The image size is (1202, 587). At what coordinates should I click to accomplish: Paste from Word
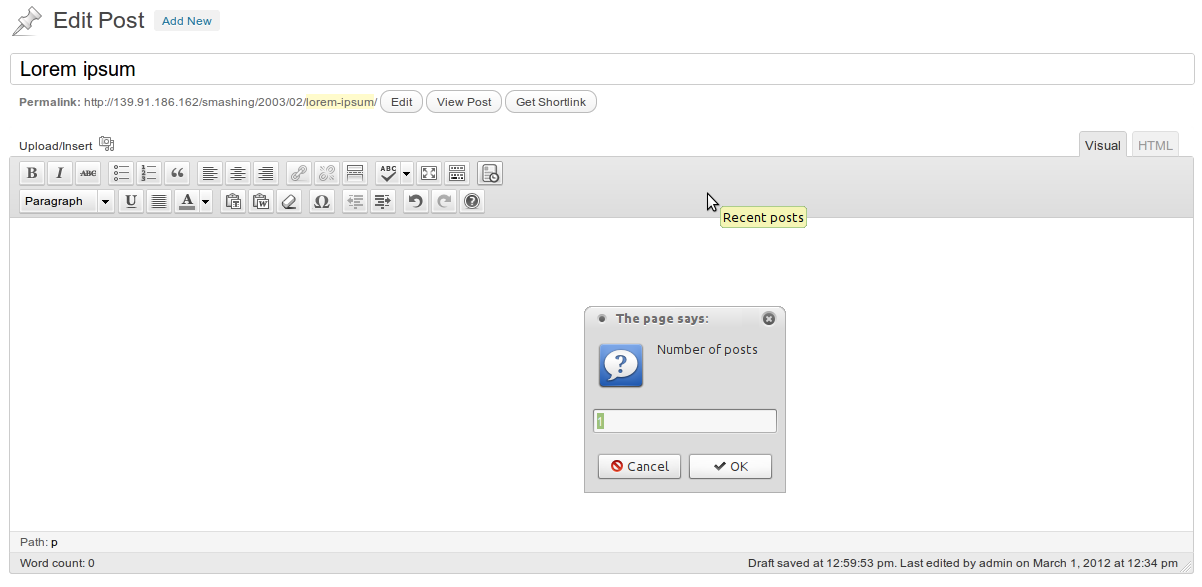click(261, 201)
